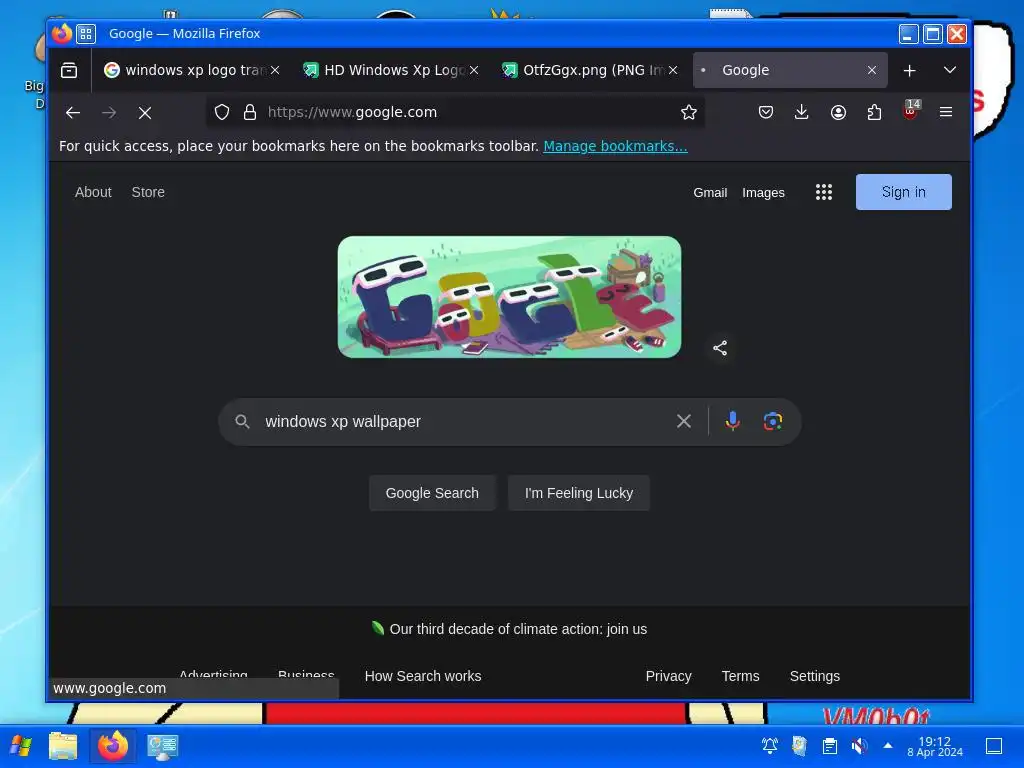Open the About link
Image resolution: width=1024 pixels, height=768 pixels.
point(93,192)
